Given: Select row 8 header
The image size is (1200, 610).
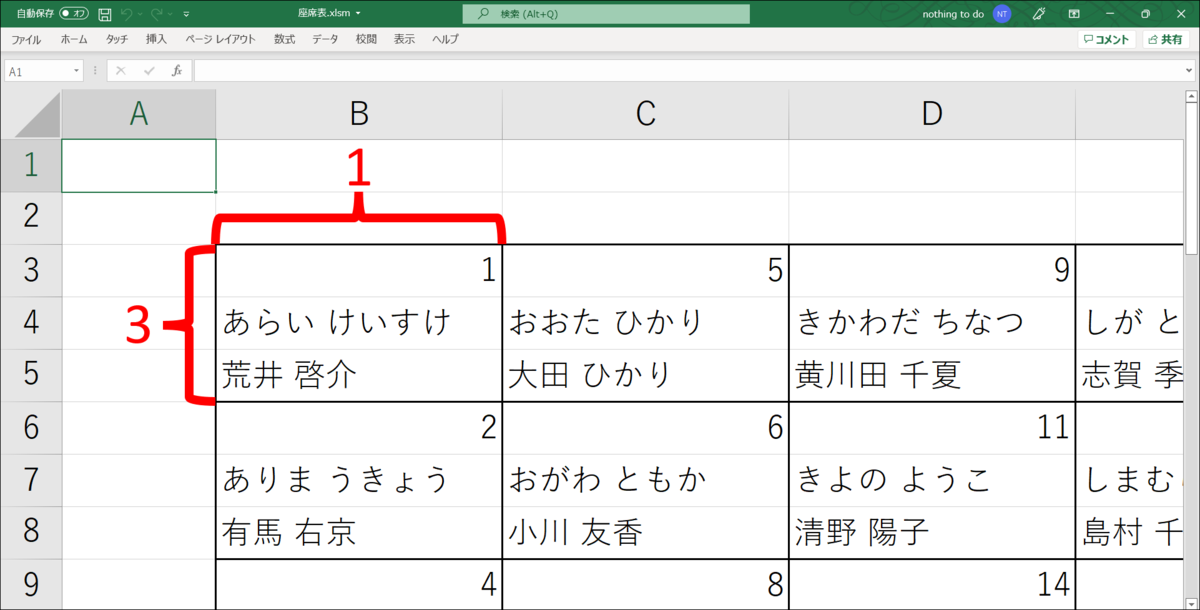Looking at the screenshot, I should tap(31, 533).
